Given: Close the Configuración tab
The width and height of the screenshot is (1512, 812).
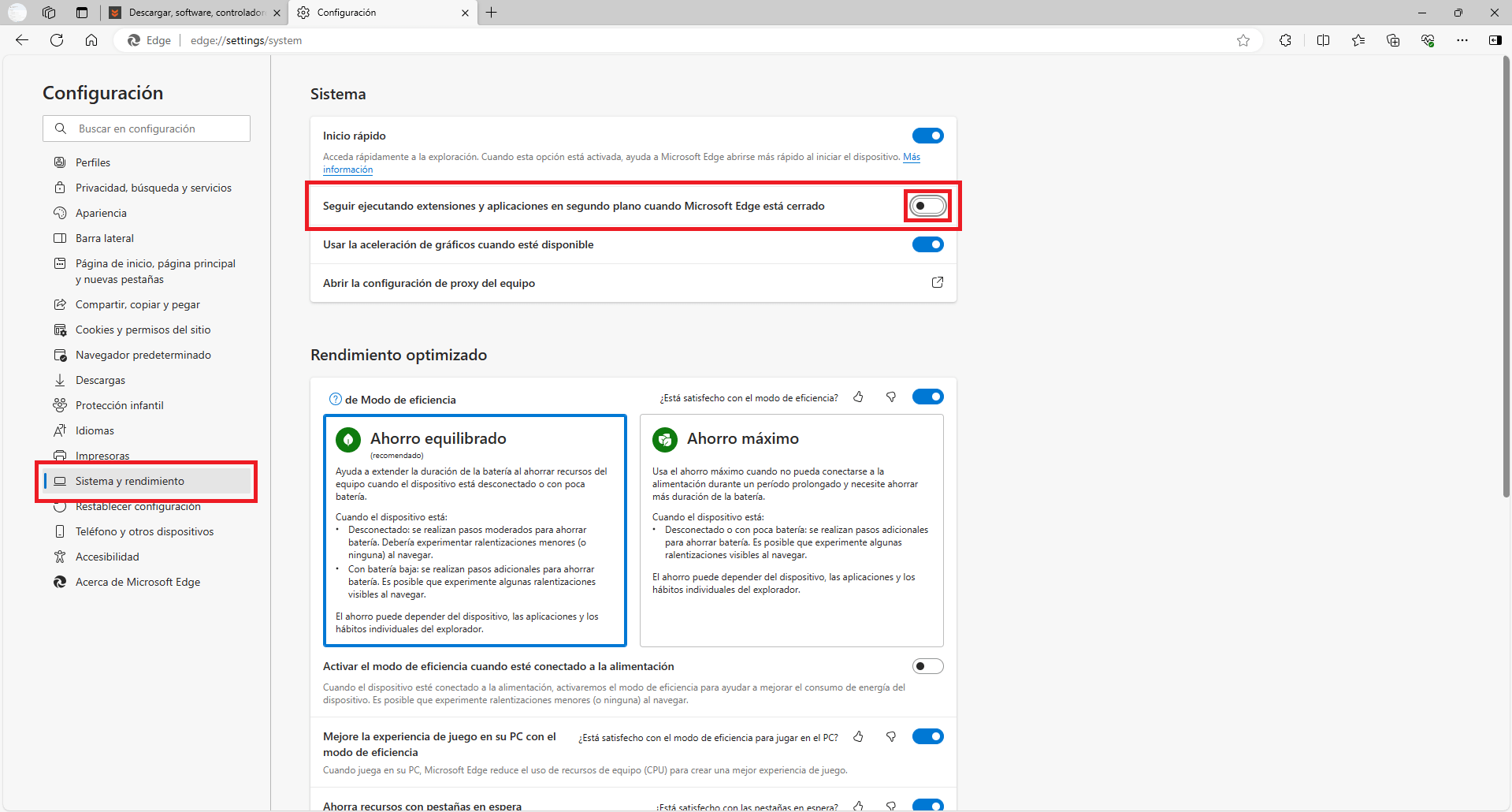Looking at the screenshot, I should coord(465,13).
